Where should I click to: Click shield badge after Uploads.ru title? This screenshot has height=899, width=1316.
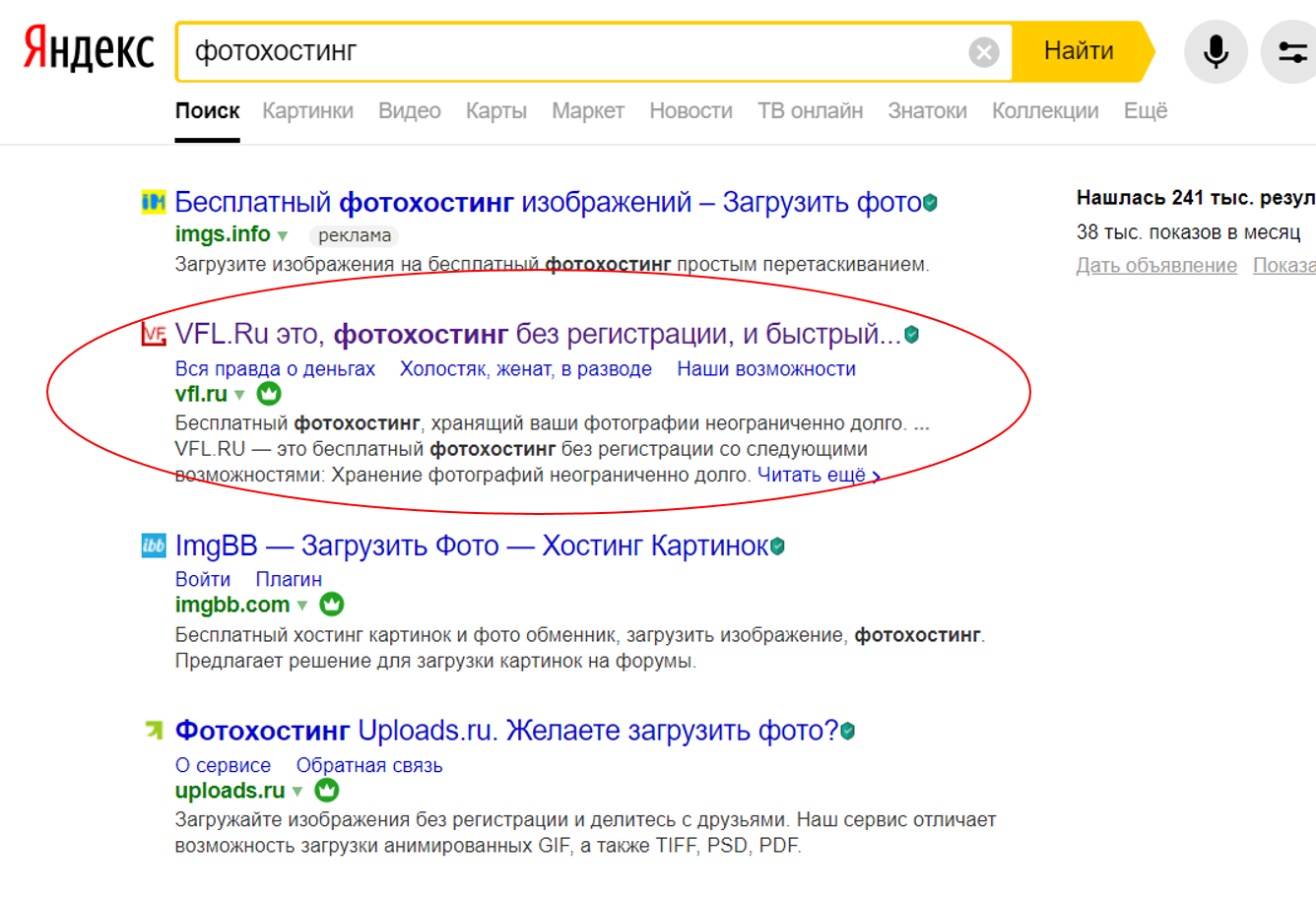[x=848, y=732]
